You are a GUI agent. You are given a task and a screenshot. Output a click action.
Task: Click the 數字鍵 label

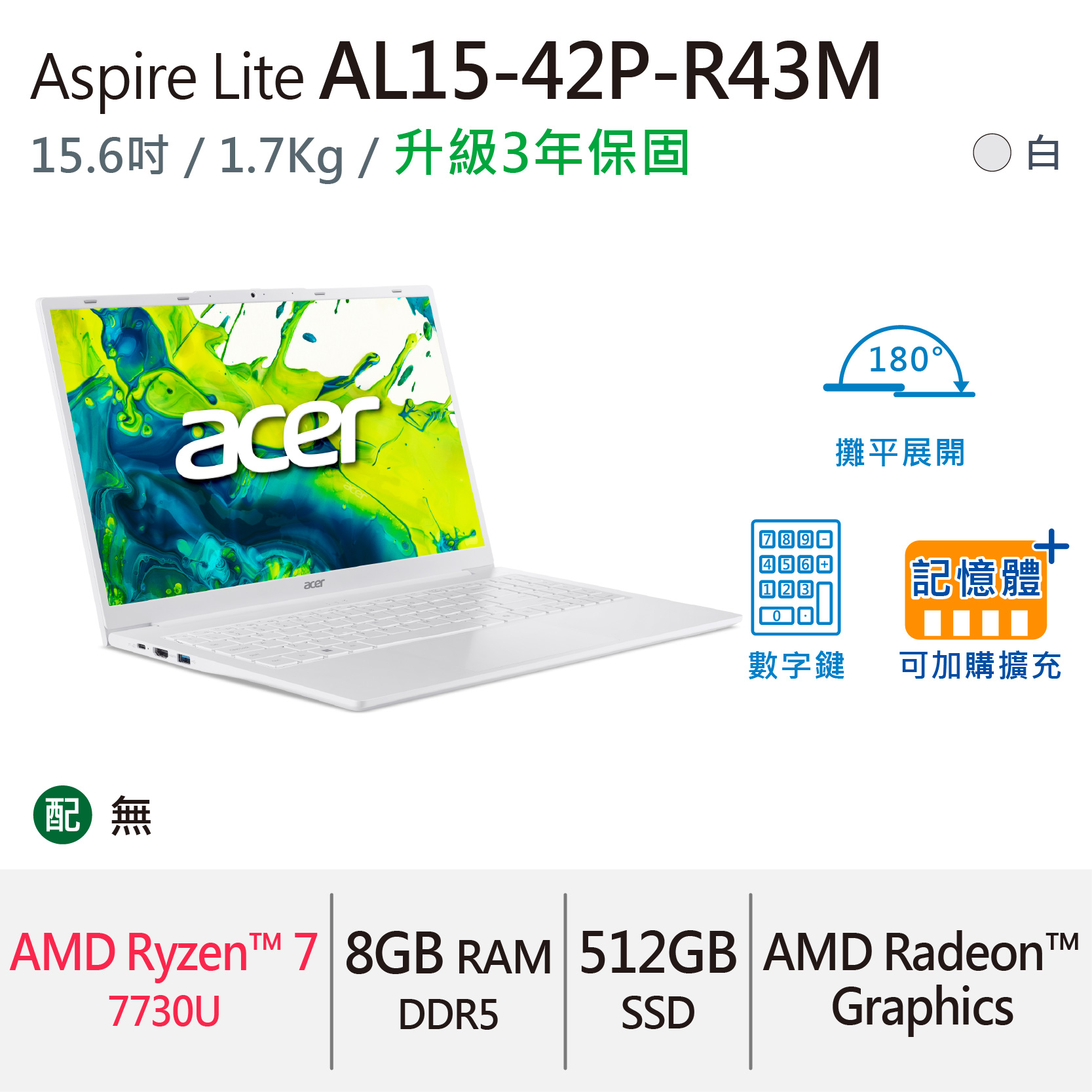click(797, 665)
